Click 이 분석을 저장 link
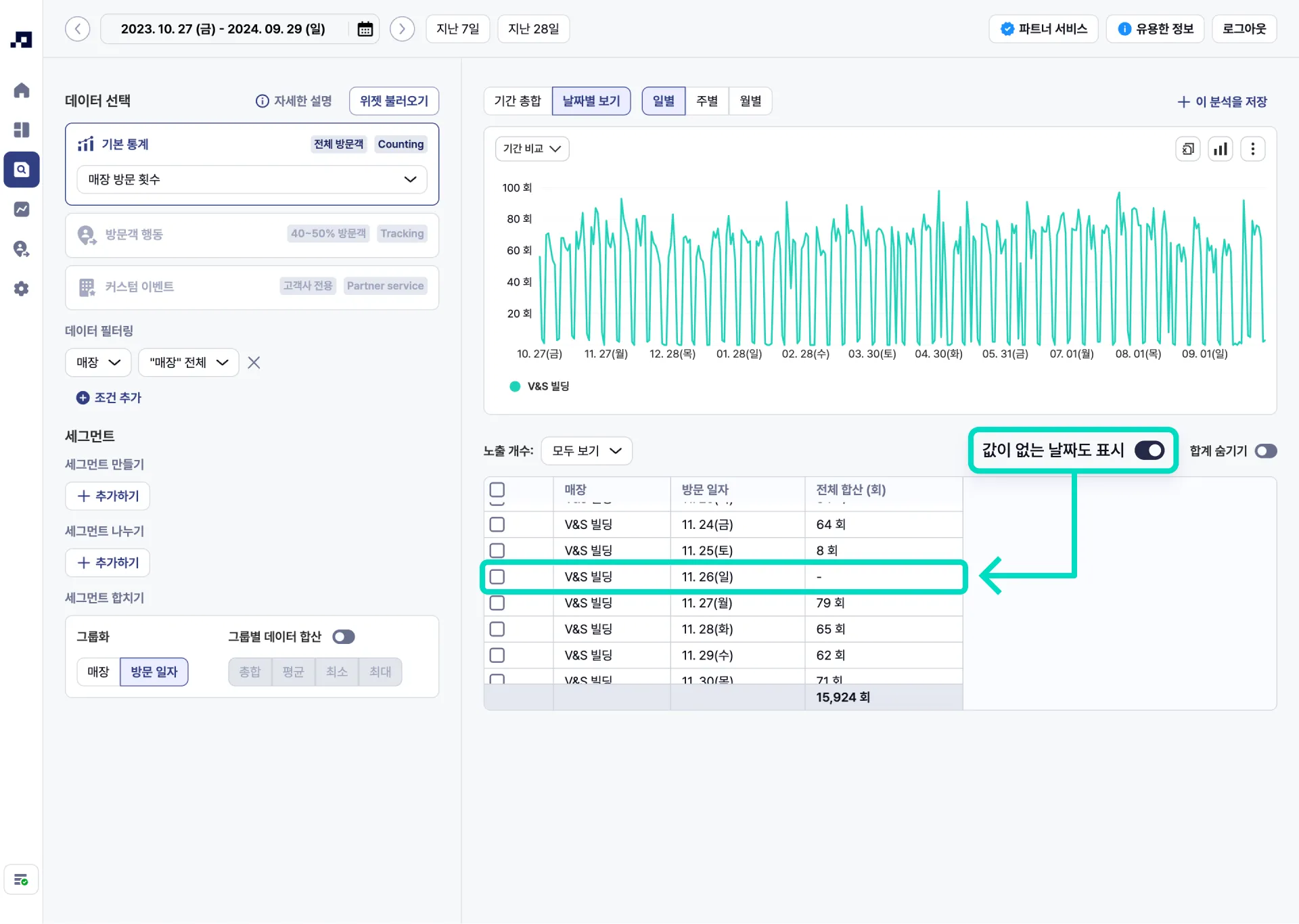Image resolution: width=1299 pixels, height=924 pixels. pyautogui.click(x=1222, y=101)
